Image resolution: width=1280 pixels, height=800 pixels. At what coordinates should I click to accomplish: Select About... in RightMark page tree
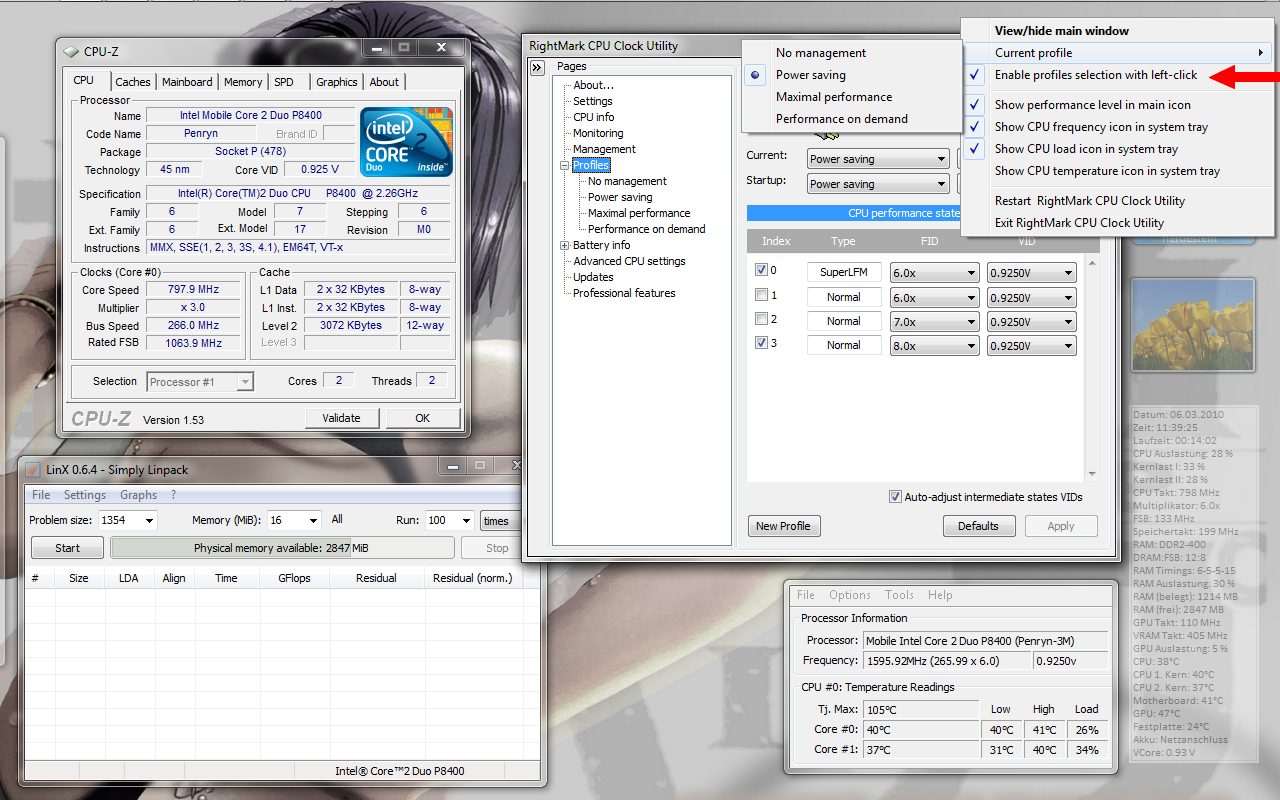593,85
